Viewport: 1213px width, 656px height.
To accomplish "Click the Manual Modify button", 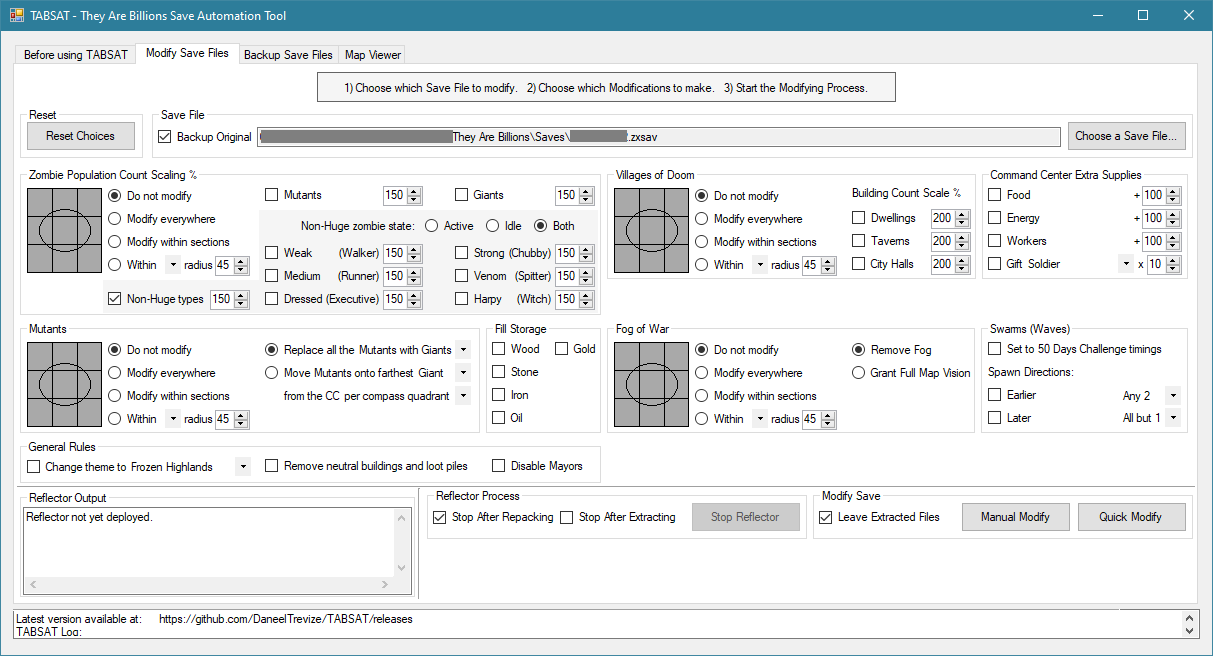I will point(1016,517).
